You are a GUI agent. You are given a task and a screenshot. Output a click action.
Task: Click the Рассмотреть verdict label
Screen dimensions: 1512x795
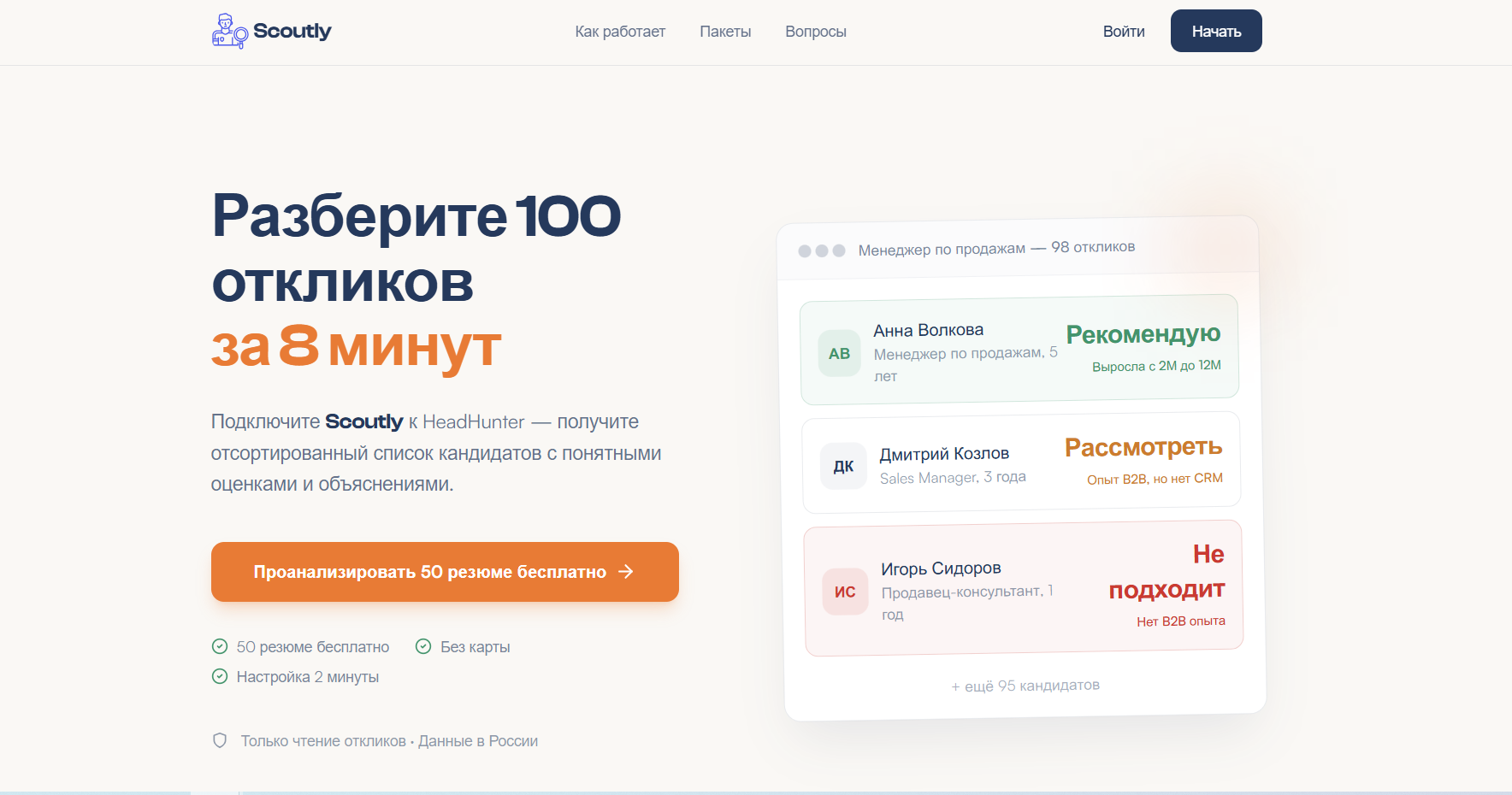[1143, 447]
